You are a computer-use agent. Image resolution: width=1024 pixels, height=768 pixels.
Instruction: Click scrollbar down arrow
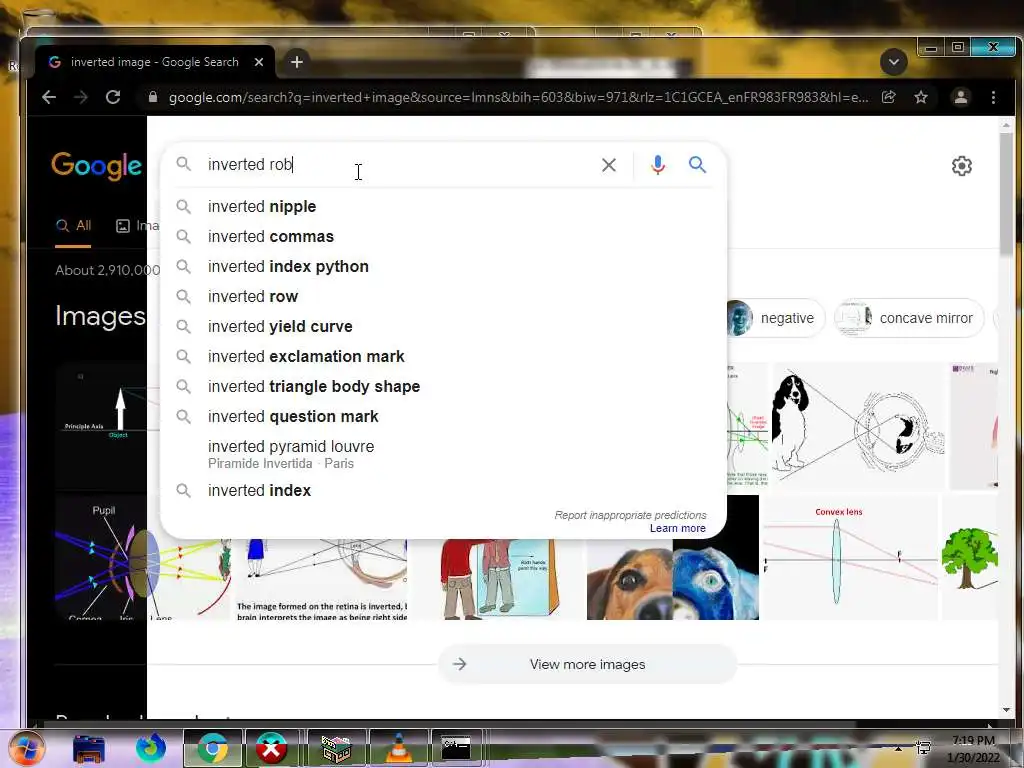1006,710
